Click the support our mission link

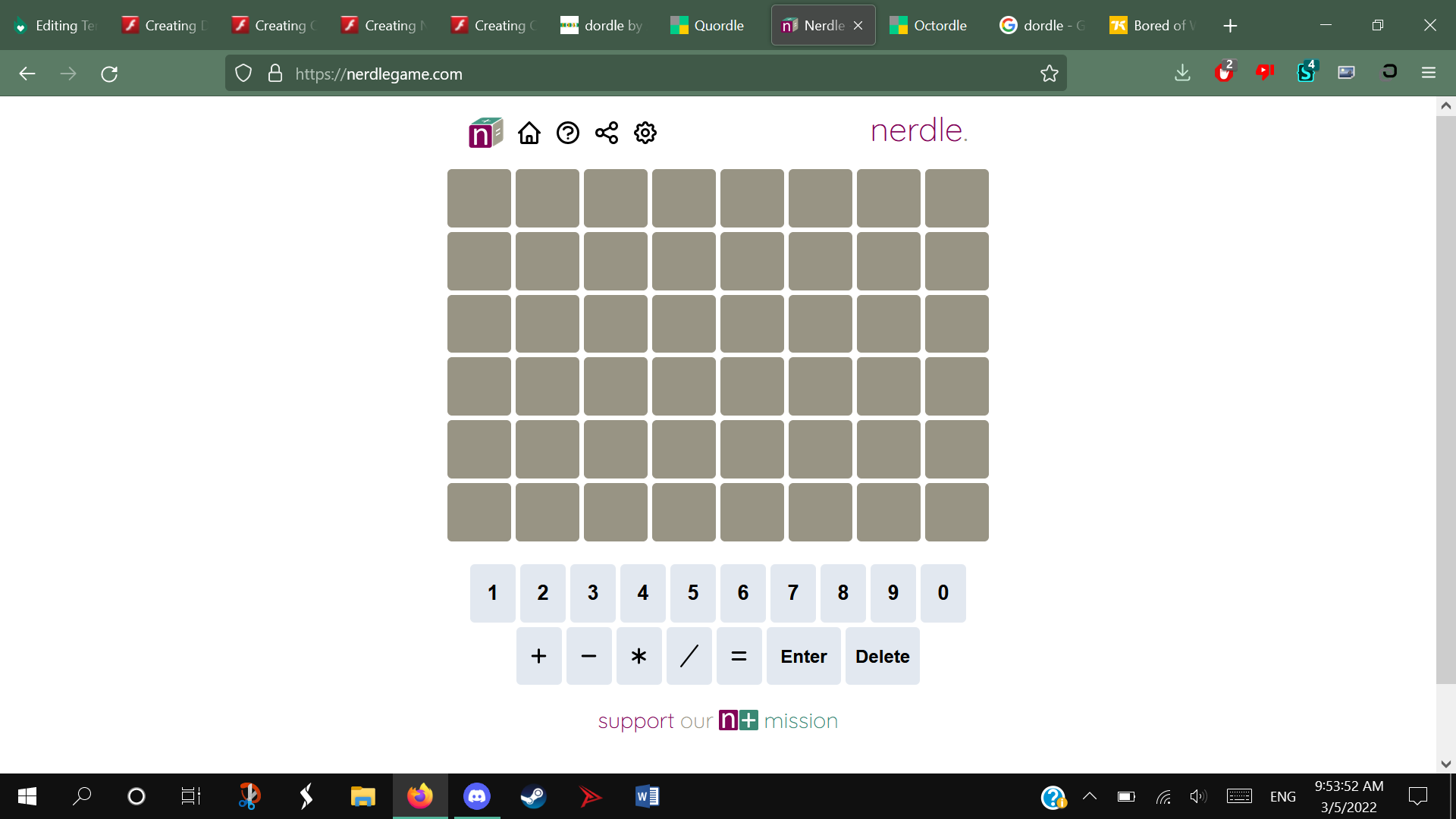point(717,720)
